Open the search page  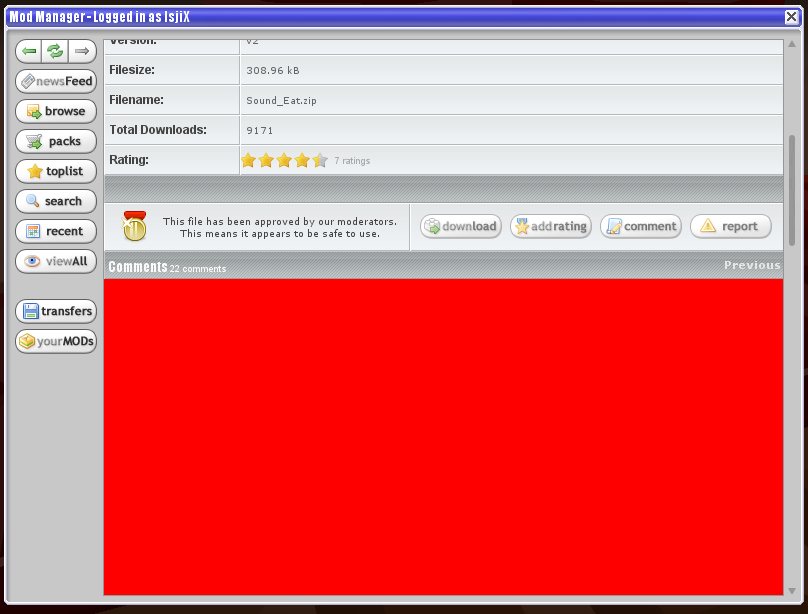click(56, 201)
